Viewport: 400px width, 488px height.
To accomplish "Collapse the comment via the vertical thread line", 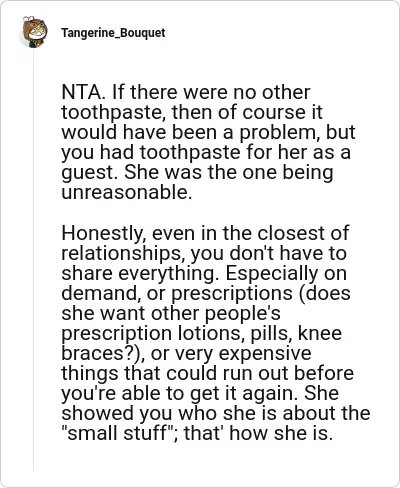I will (33, 260).
